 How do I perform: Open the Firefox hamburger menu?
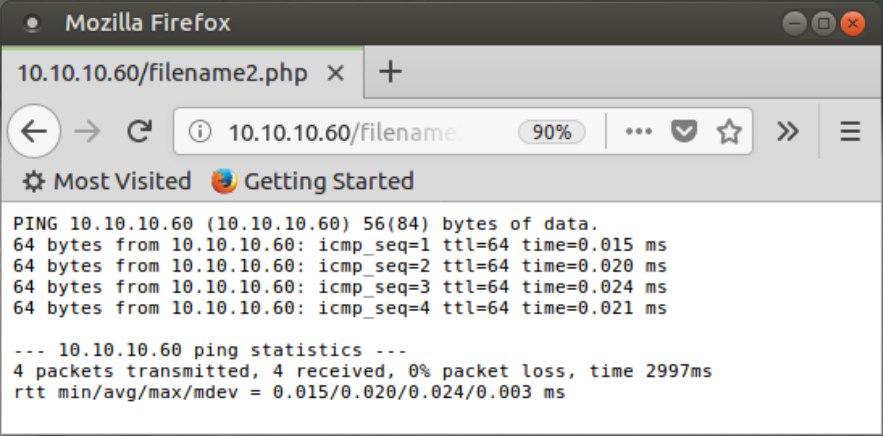(x=850, y=132)
